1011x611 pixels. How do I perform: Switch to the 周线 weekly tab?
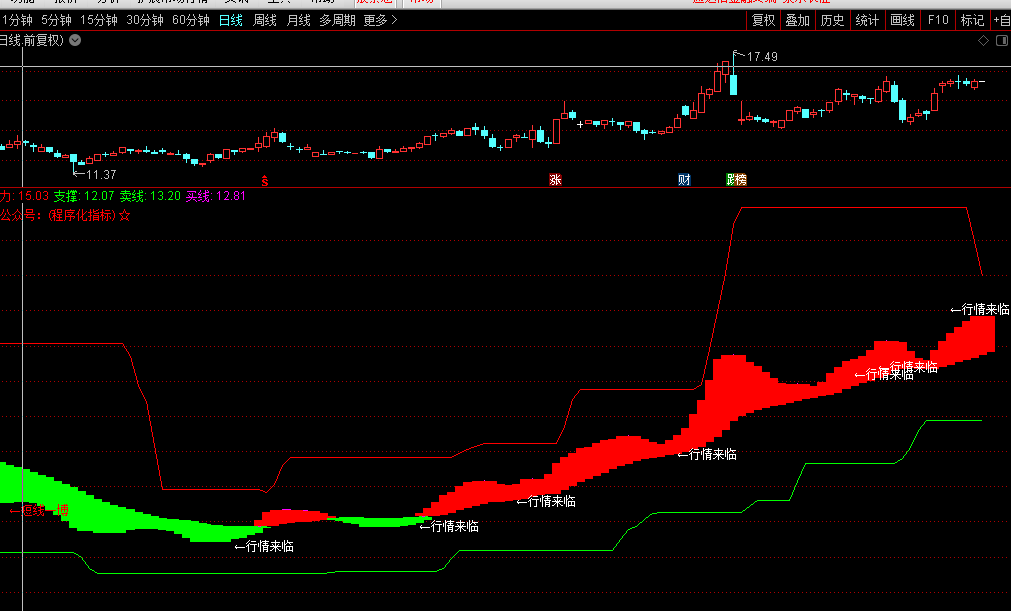[x=265, y=20]
